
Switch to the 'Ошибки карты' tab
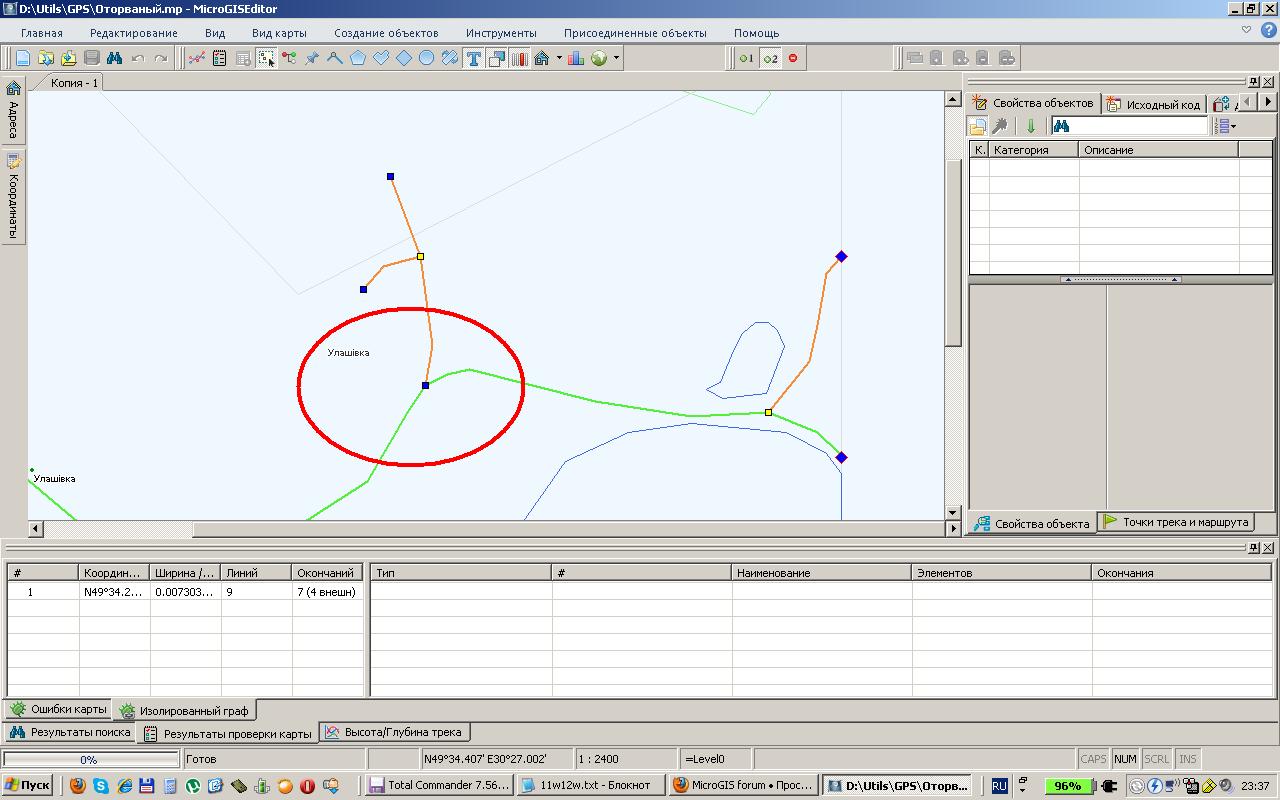pos(58,709)
